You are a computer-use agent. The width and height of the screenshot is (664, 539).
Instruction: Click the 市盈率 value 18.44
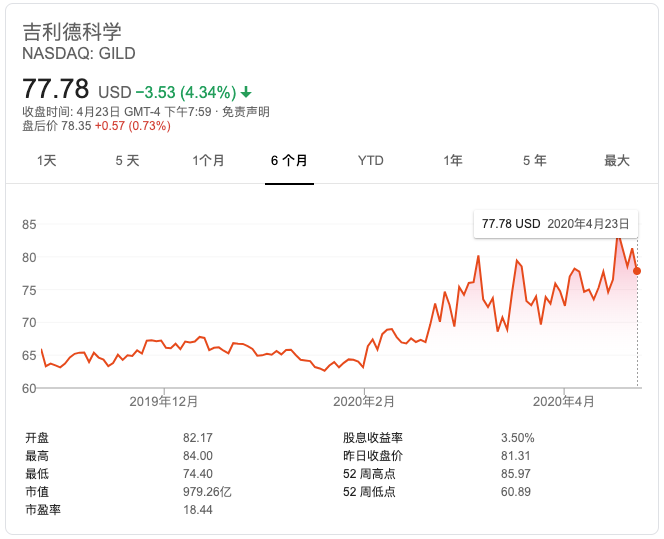point(198,510)
